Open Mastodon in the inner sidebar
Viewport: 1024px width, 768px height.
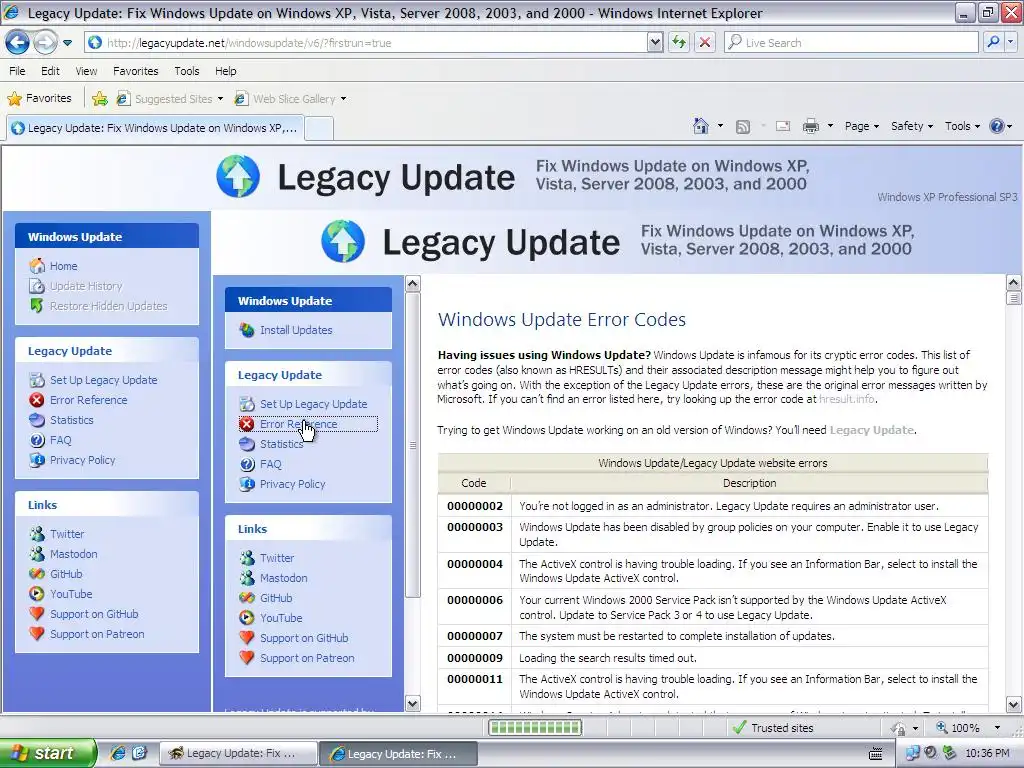coord(283,578)
